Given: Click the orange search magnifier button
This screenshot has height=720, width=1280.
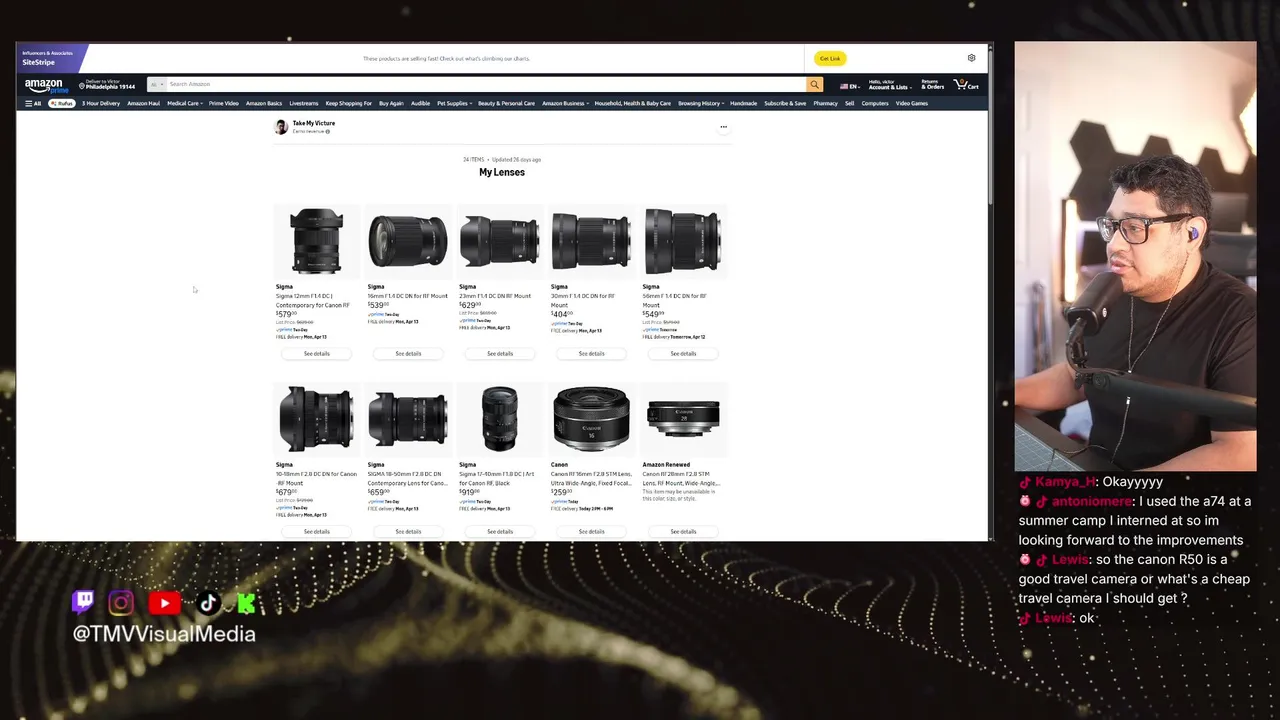Looking at the screenshot, I should 814,85.
